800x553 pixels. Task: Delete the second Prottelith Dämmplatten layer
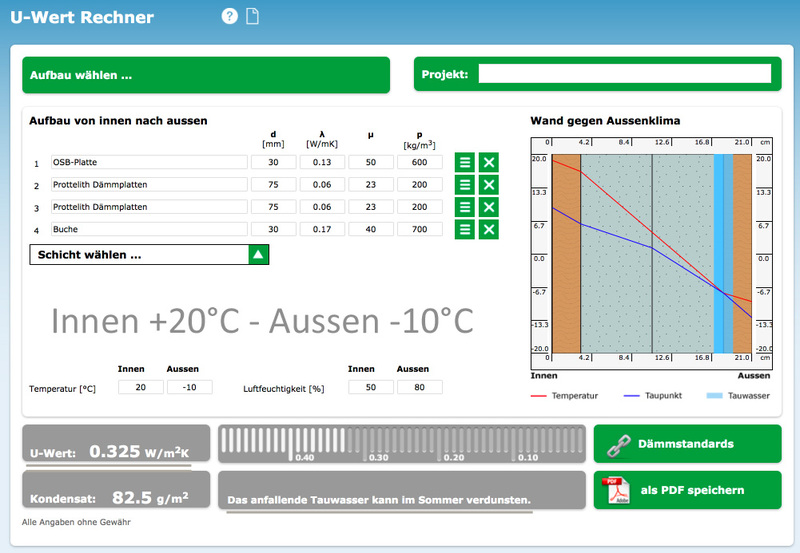(489, 207)
